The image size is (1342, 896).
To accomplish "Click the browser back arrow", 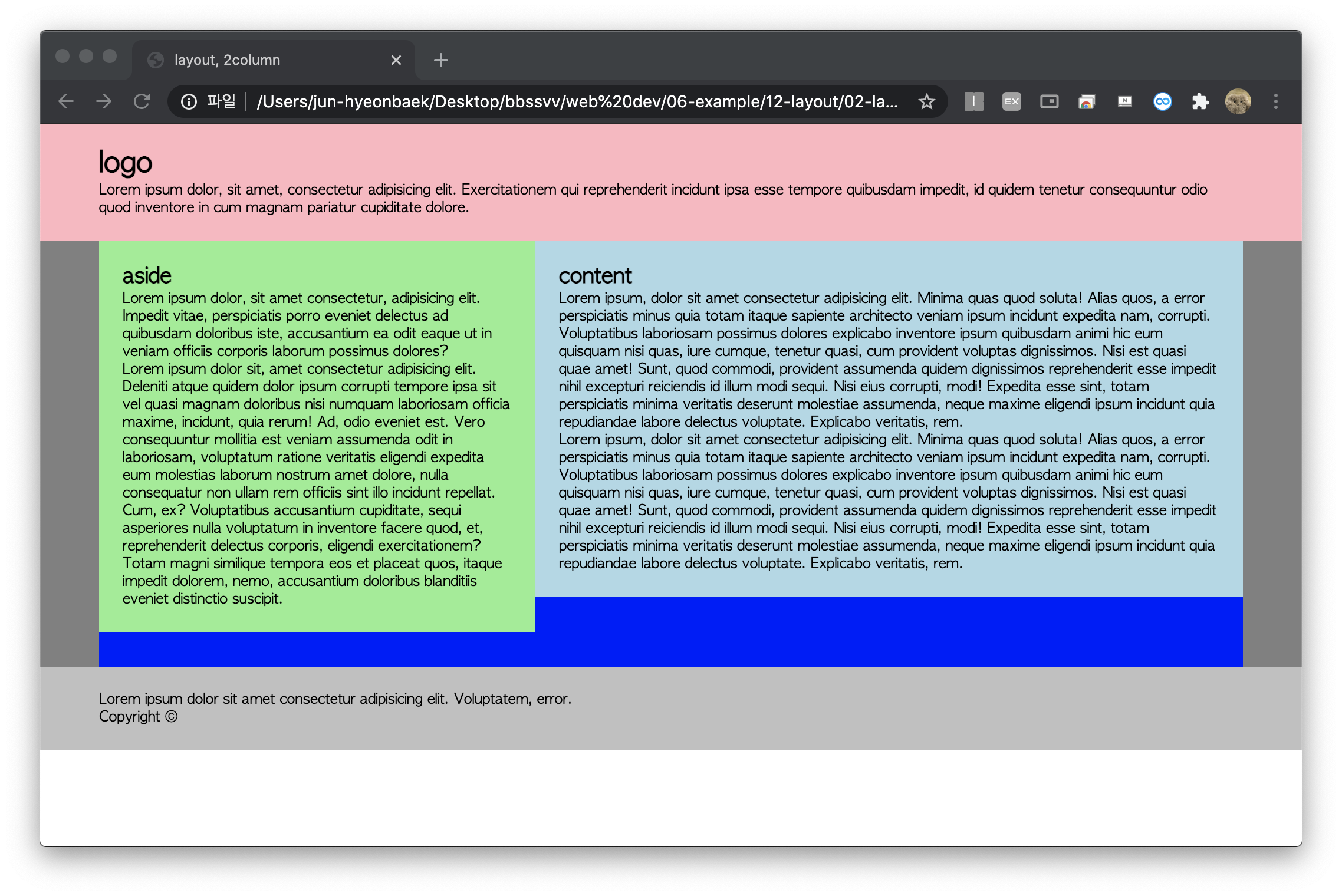I will click(66, 101).
